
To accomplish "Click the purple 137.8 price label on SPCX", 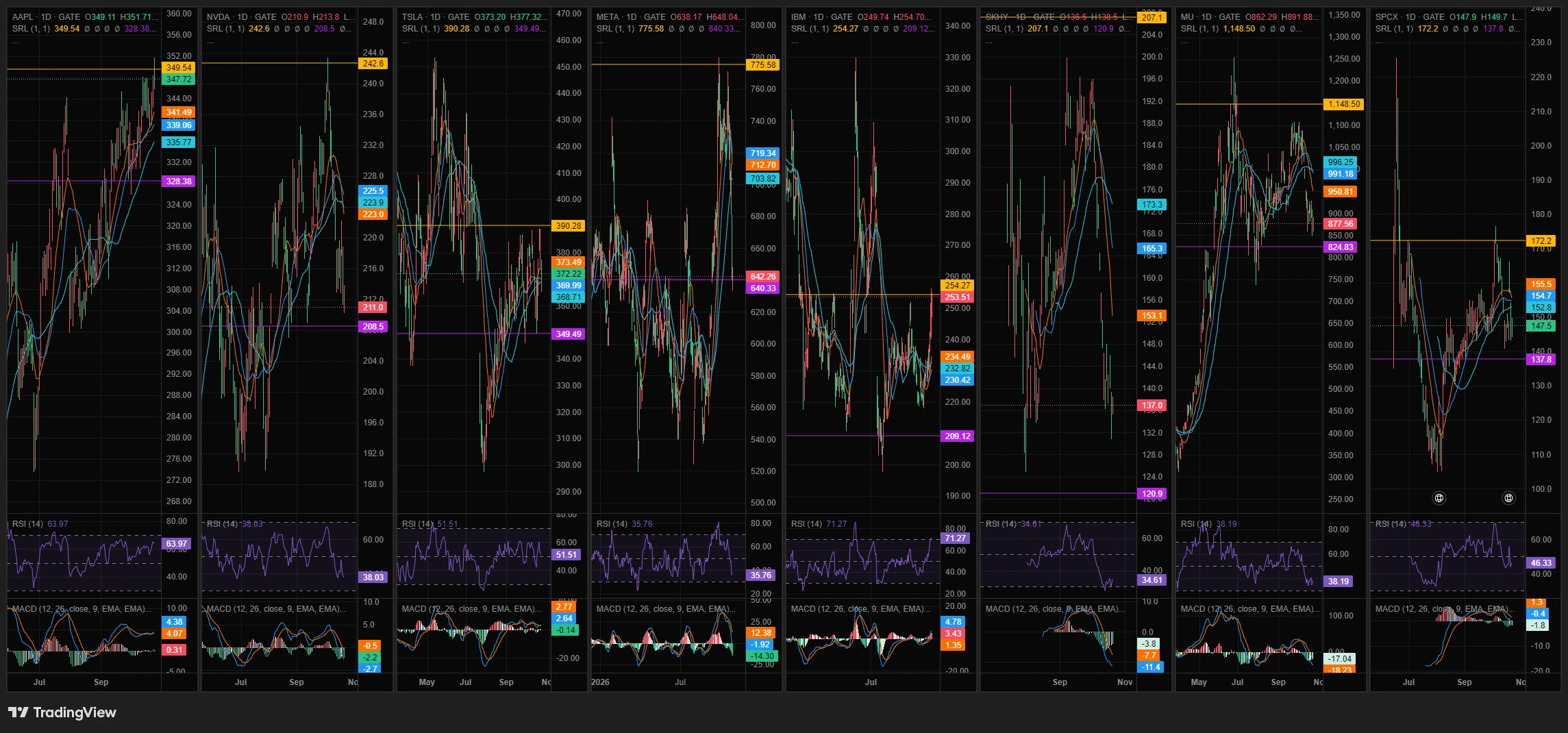I will (1541, 360).
